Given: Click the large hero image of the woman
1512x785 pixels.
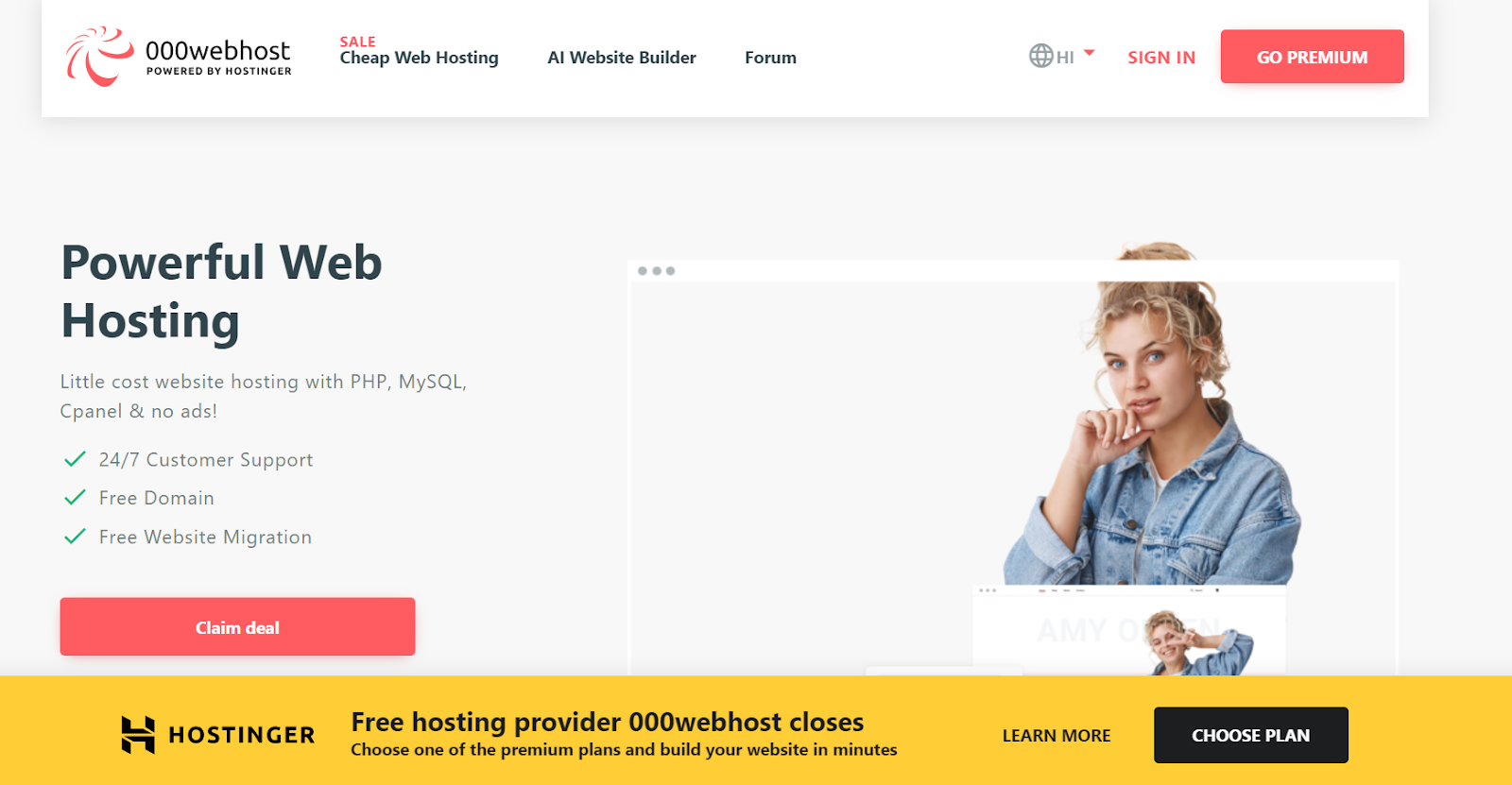Looking at the screenshot, I should pyautogui.click(x=1153, y=416).
